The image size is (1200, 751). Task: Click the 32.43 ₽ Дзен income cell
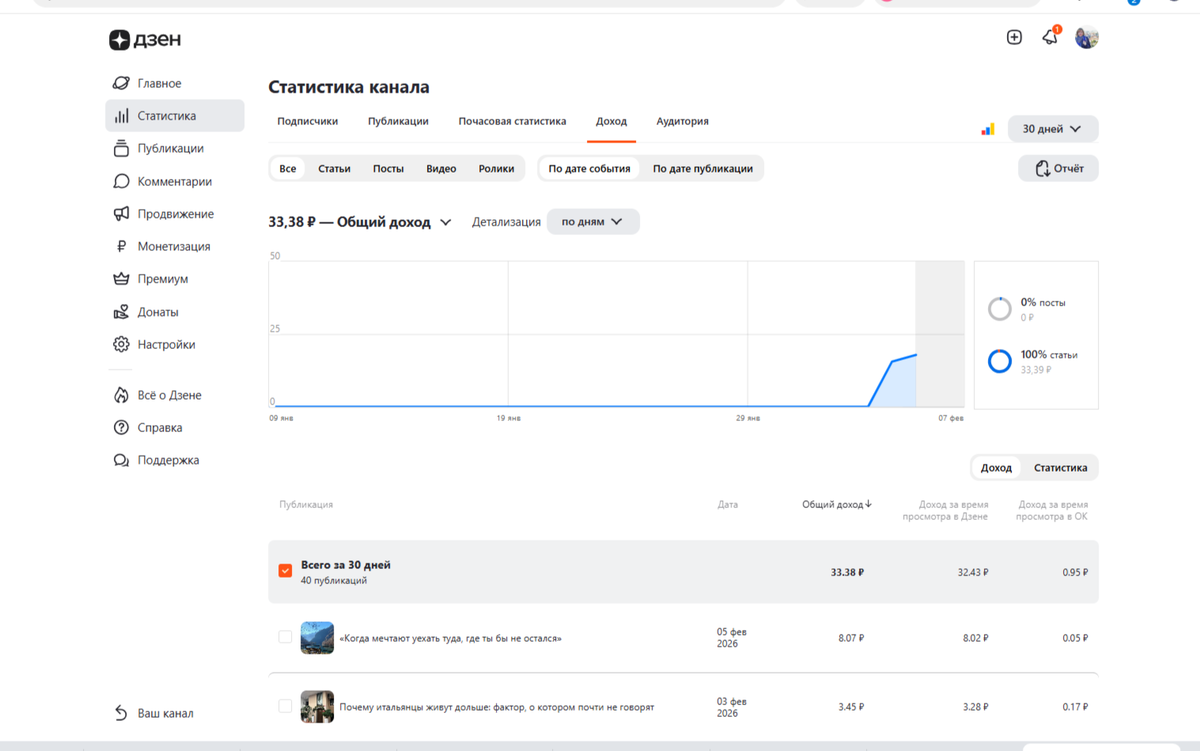coord(971,572)
